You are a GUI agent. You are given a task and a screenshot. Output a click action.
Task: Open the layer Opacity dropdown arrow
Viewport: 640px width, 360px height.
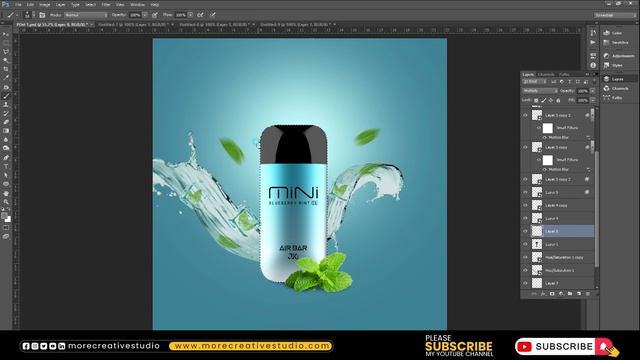coord(592,91)
